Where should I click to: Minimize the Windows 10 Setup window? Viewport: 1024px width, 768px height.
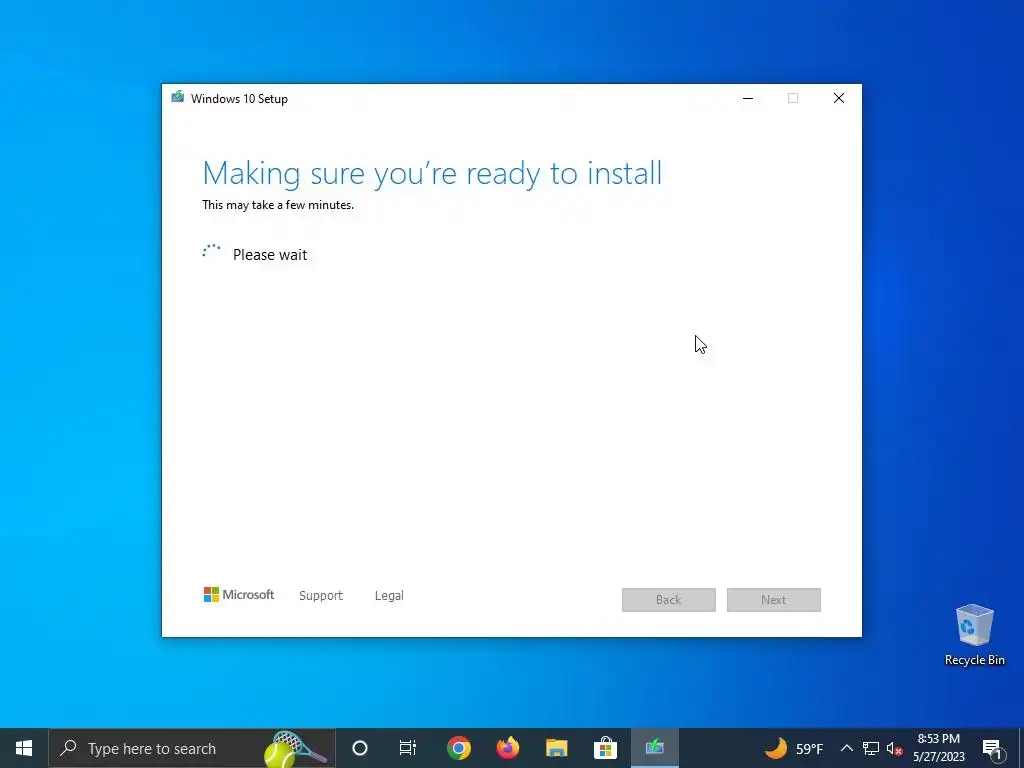(748, 98)
